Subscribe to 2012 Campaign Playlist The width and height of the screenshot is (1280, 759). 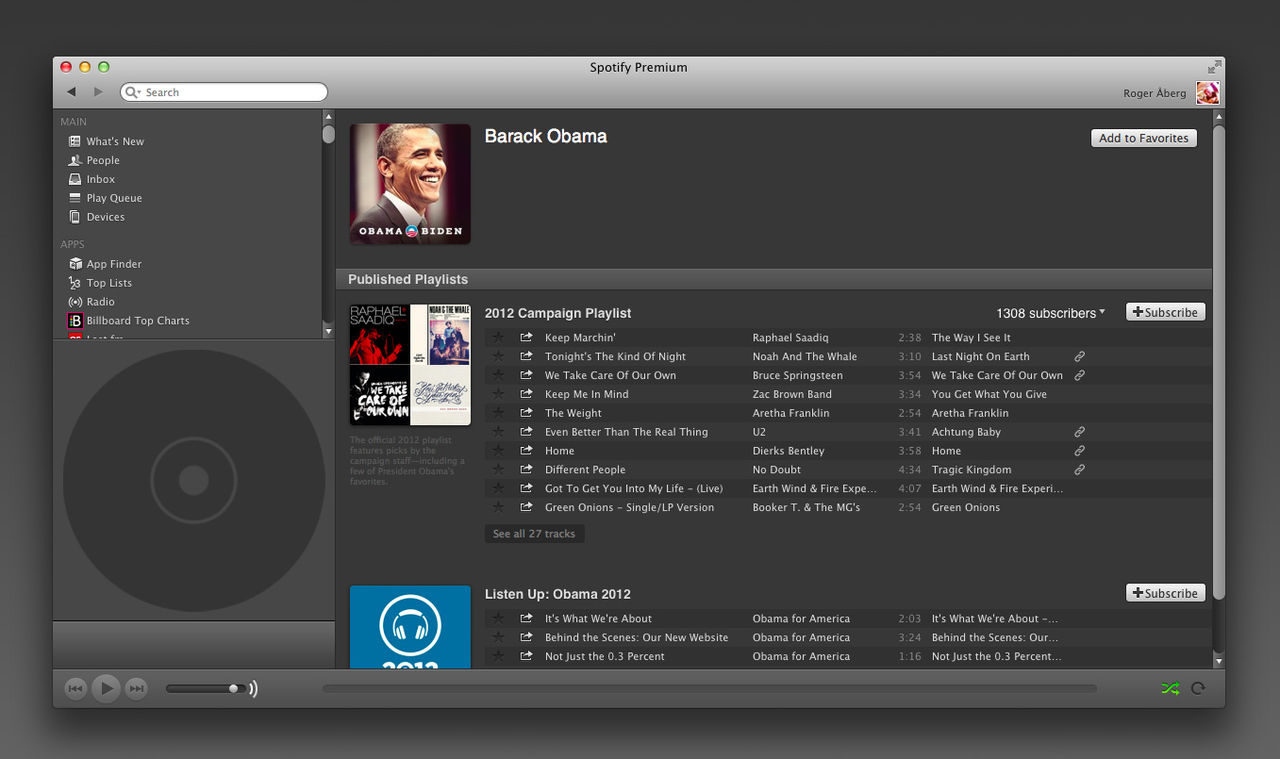[1165, 312]
